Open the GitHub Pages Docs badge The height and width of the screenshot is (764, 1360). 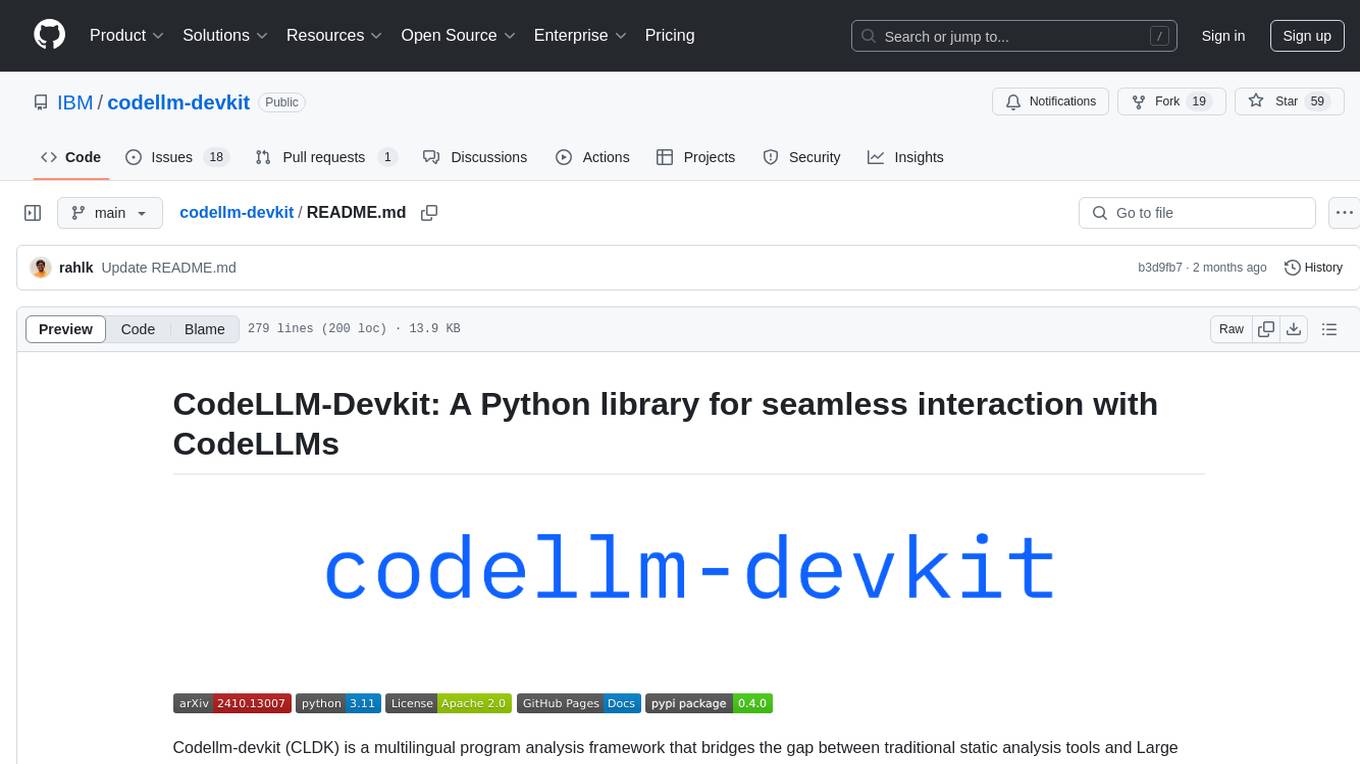pyautogui.click(x=579, y=703)
